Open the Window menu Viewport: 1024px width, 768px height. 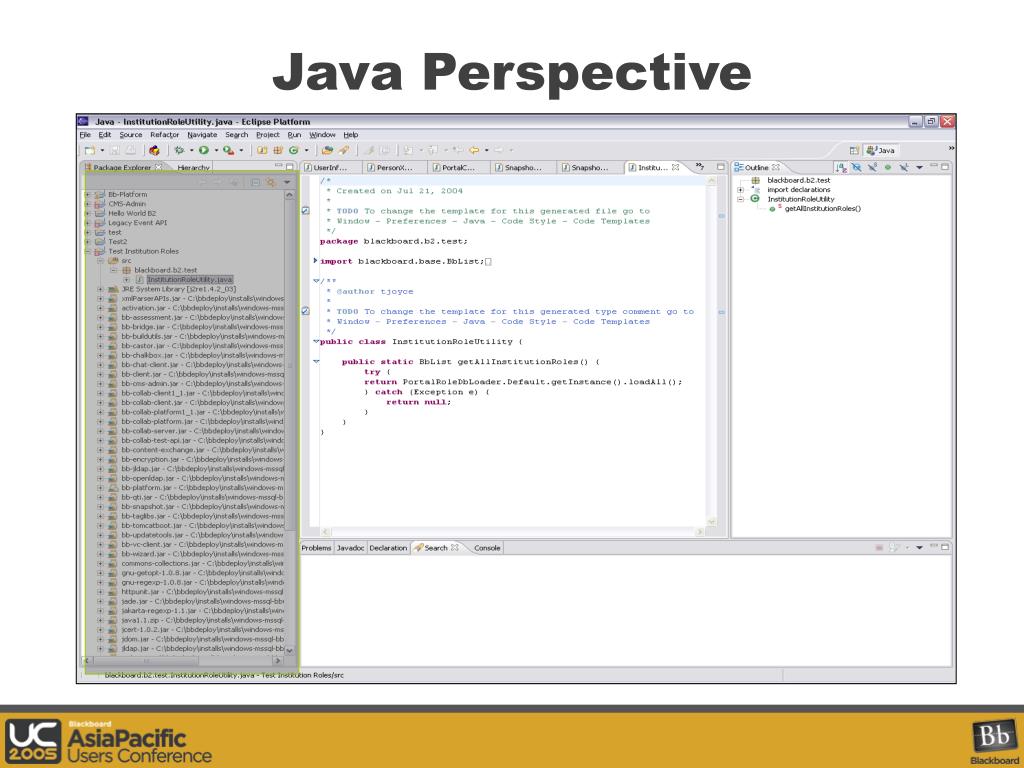322,135
